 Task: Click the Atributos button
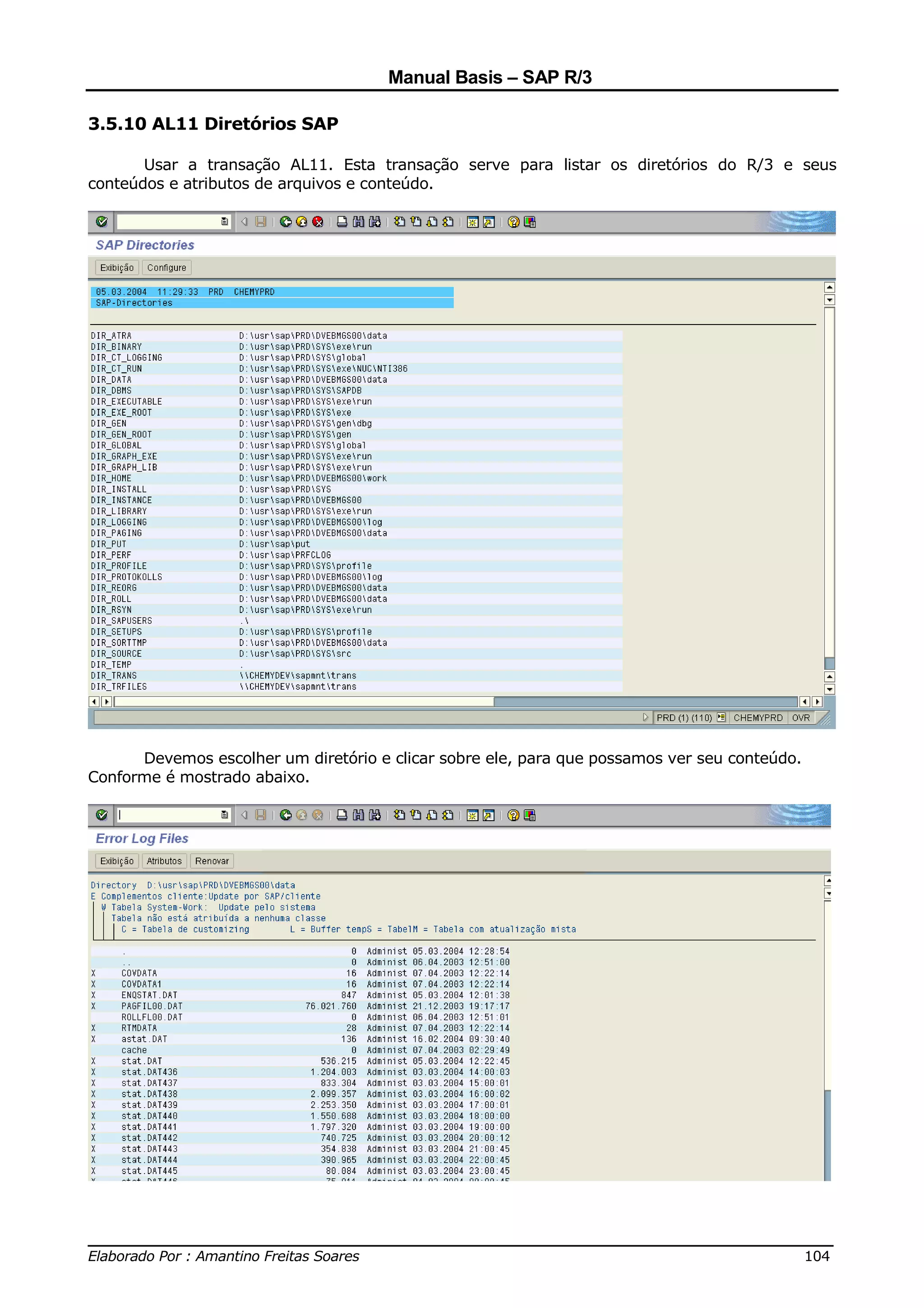click(x=164, y=861)
